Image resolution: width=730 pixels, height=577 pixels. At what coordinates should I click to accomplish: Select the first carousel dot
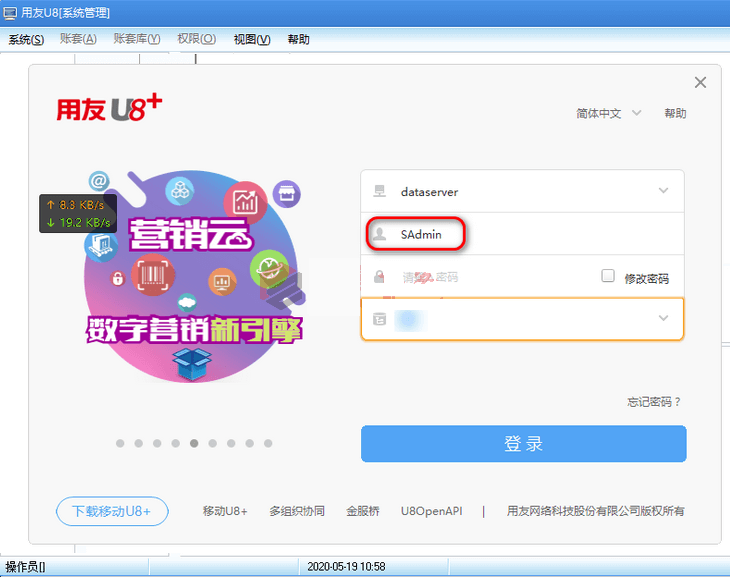click(x=120, y=443)
